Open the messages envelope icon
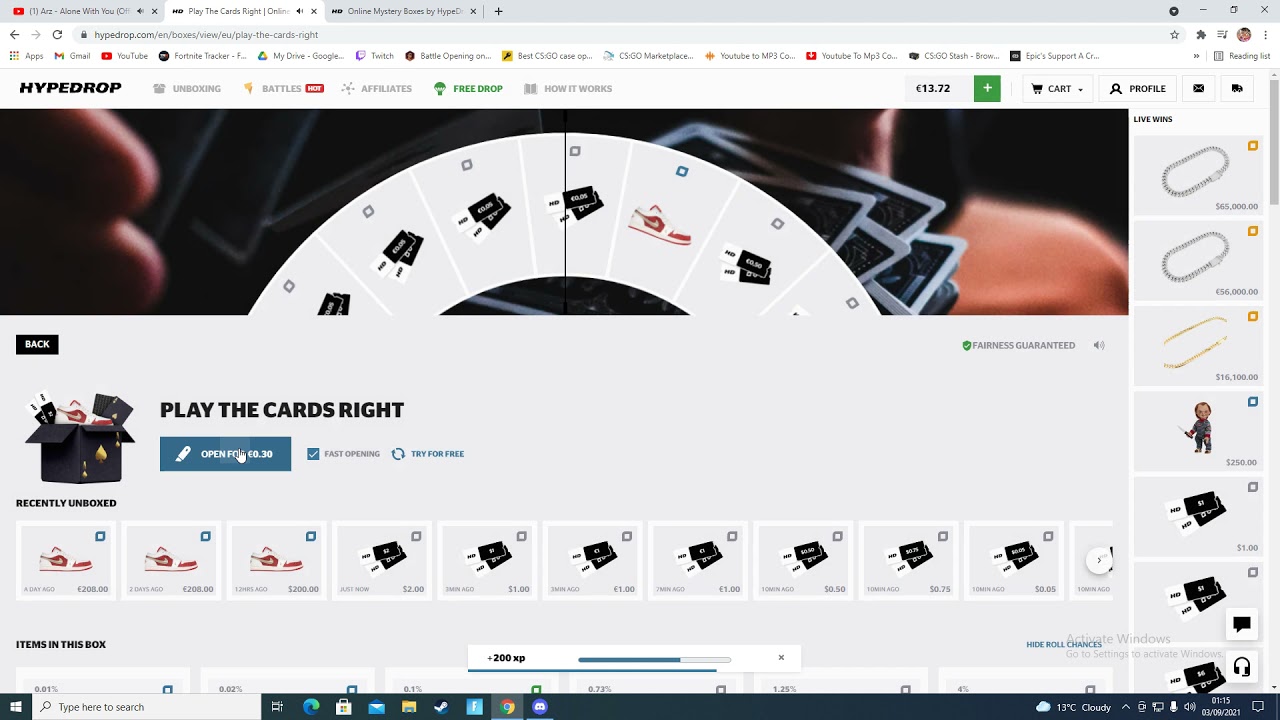The height and width of the screenshot is (720, 1280). [1198, 88]
